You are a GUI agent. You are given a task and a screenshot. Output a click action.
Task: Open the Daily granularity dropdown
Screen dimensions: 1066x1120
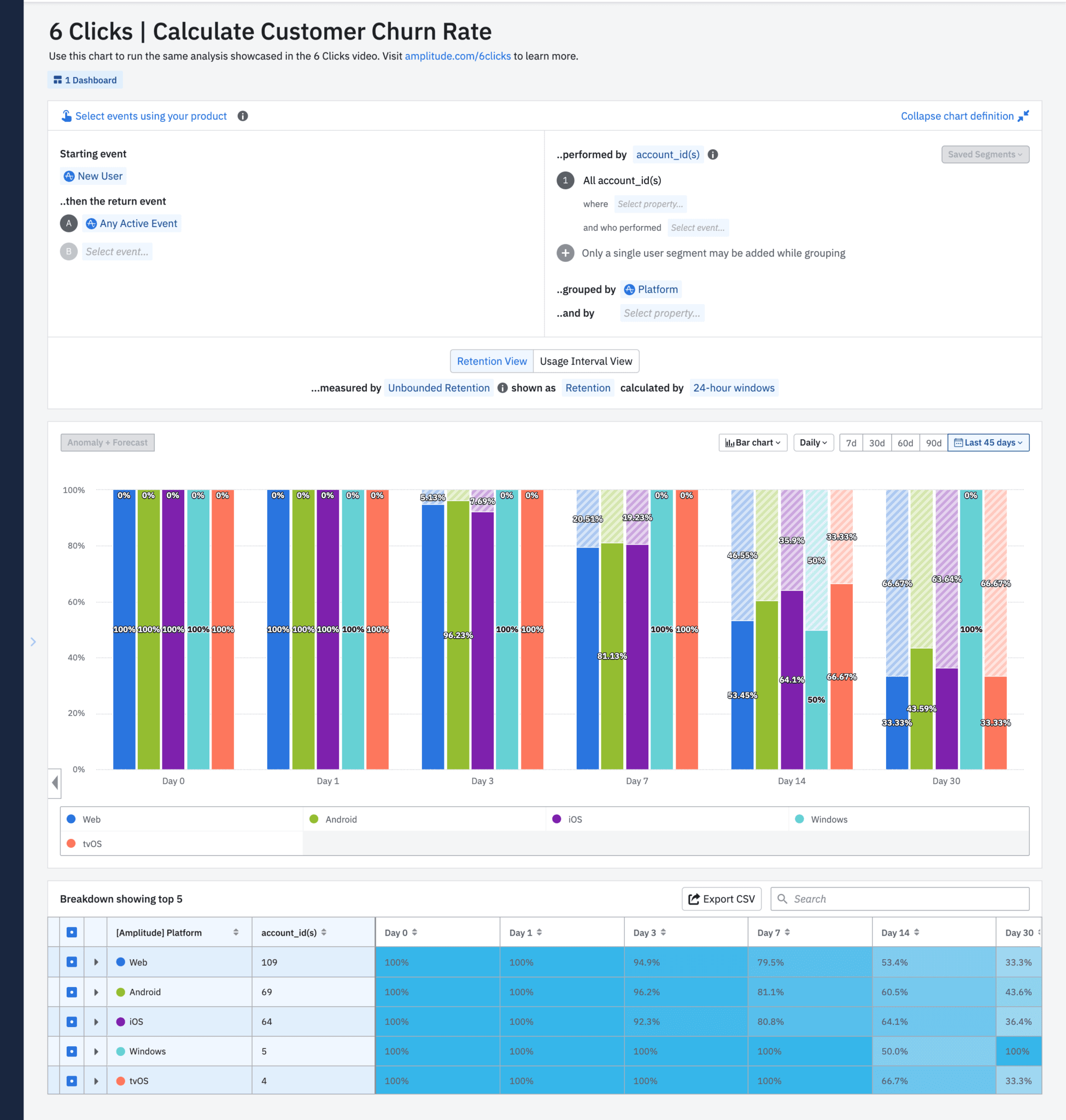[x=813, y=442]
